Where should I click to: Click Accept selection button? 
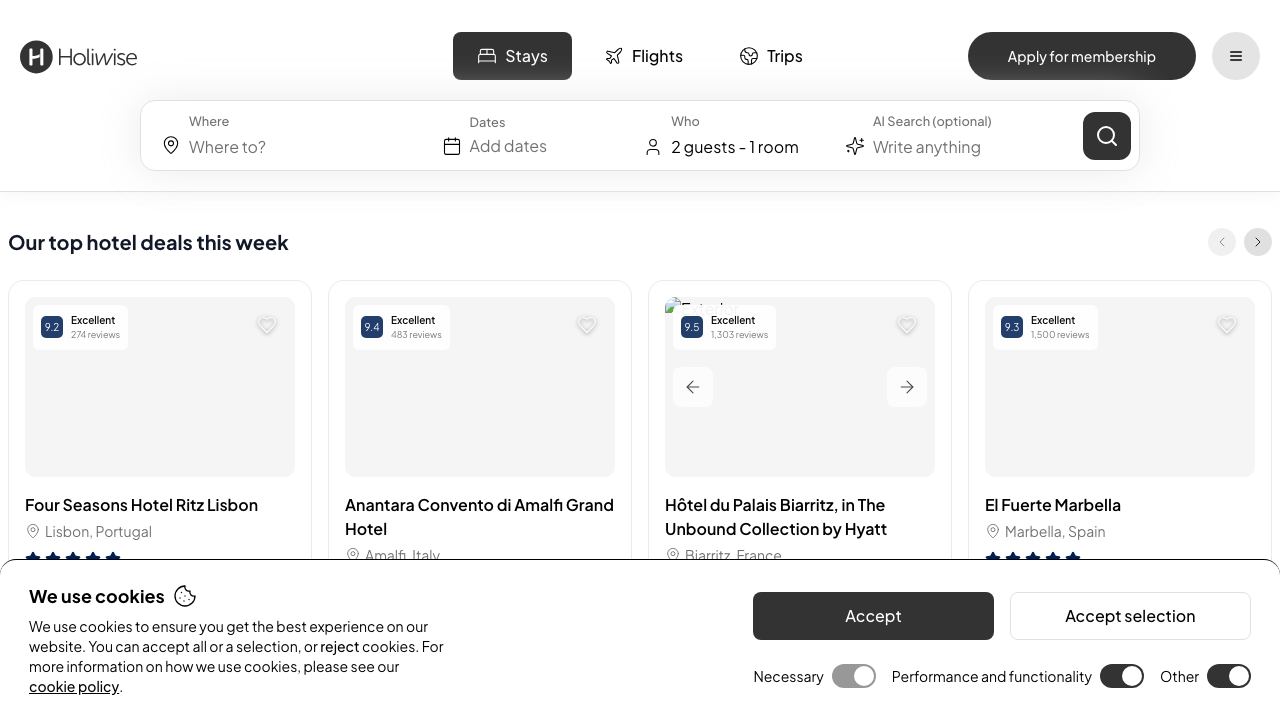tap(1130, 616)
